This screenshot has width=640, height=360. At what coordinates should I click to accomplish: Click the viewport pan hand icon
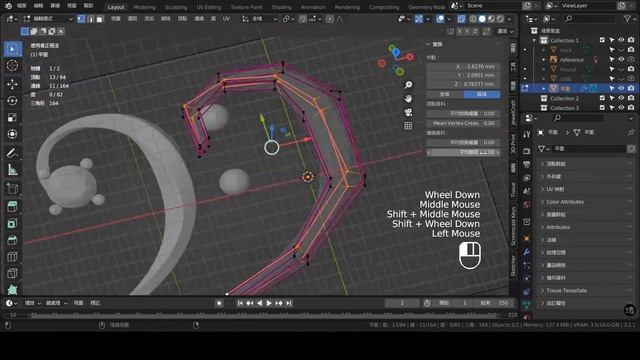(408, 98)
